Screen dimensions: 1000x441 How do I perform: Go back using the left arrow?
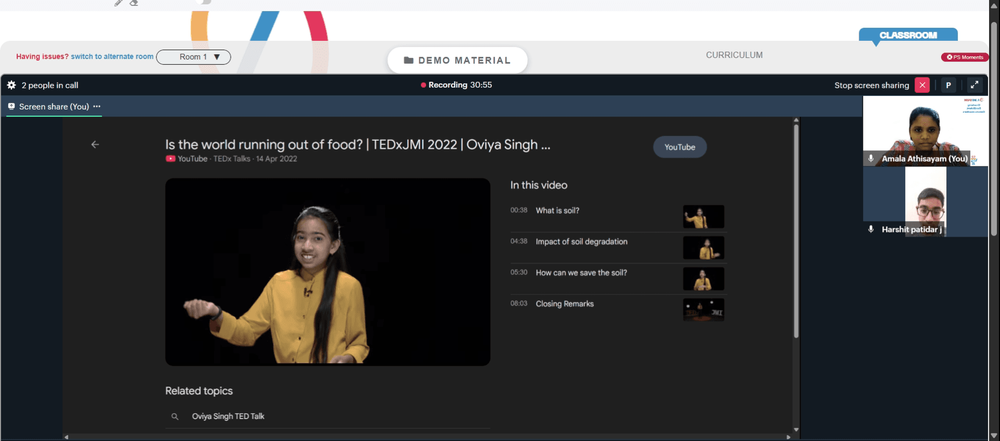pyautogui.click(x=95, y=145)
